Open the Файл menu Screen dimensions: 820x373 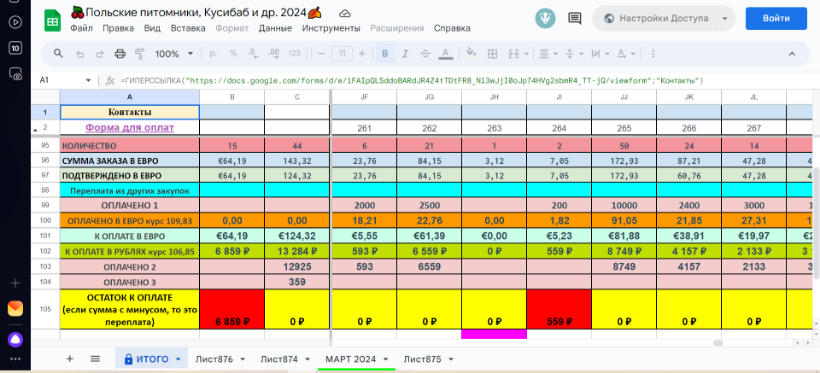pos(81,28)
